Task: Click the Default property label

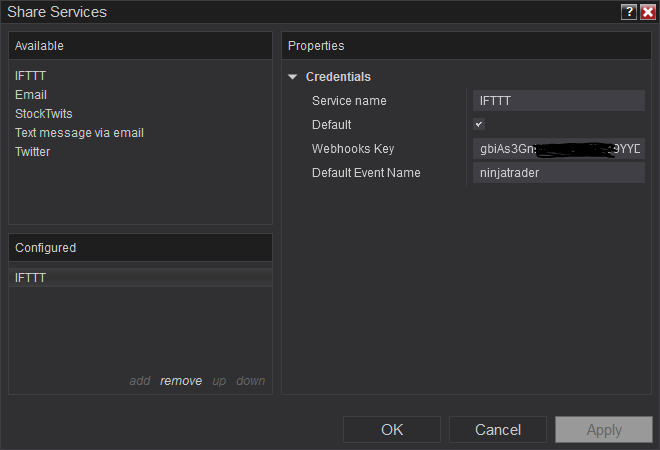Action: pos(332,125)
